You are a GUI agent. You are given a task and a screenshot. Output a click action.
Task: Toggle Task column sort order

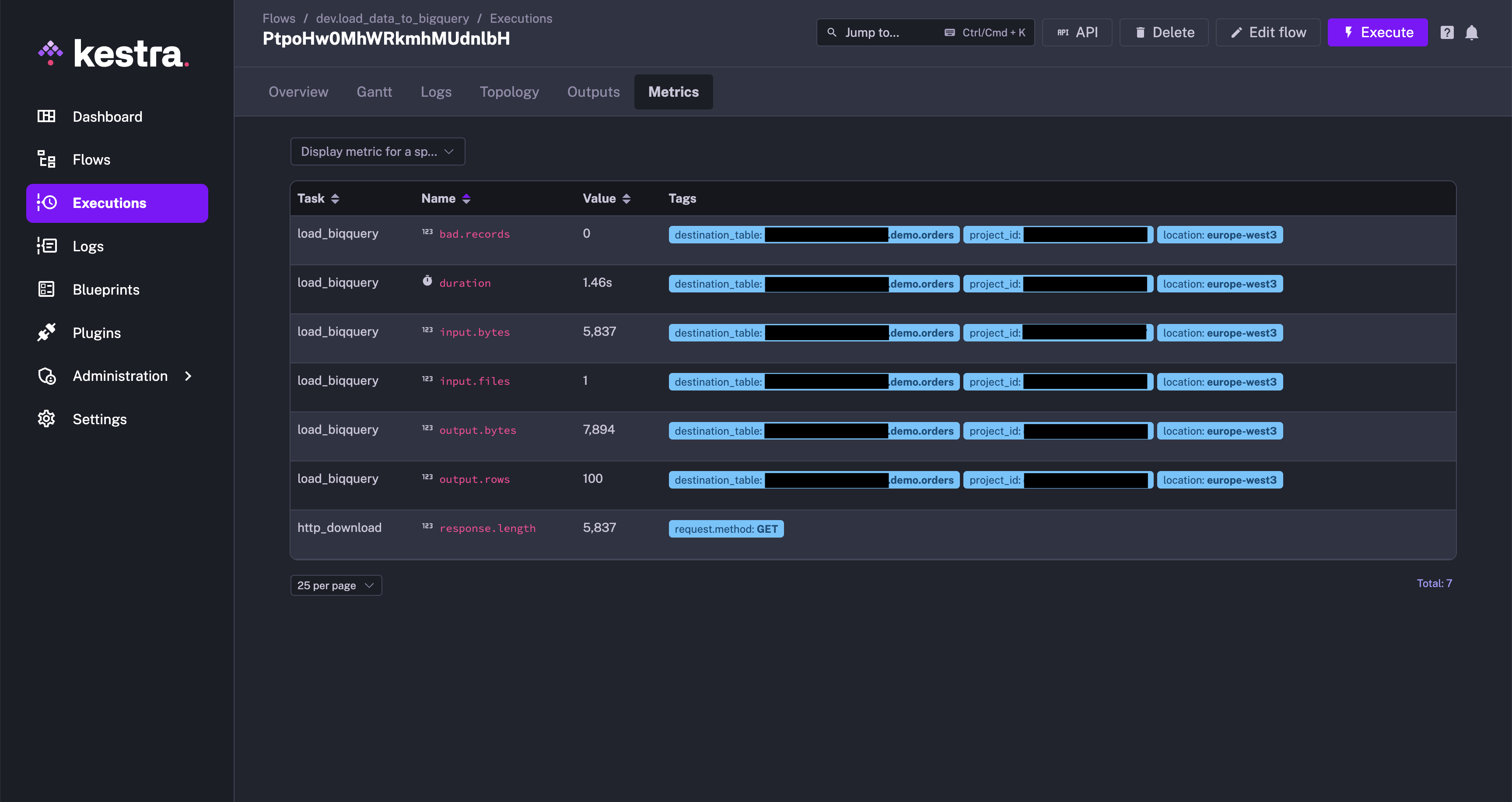(335, 198)
